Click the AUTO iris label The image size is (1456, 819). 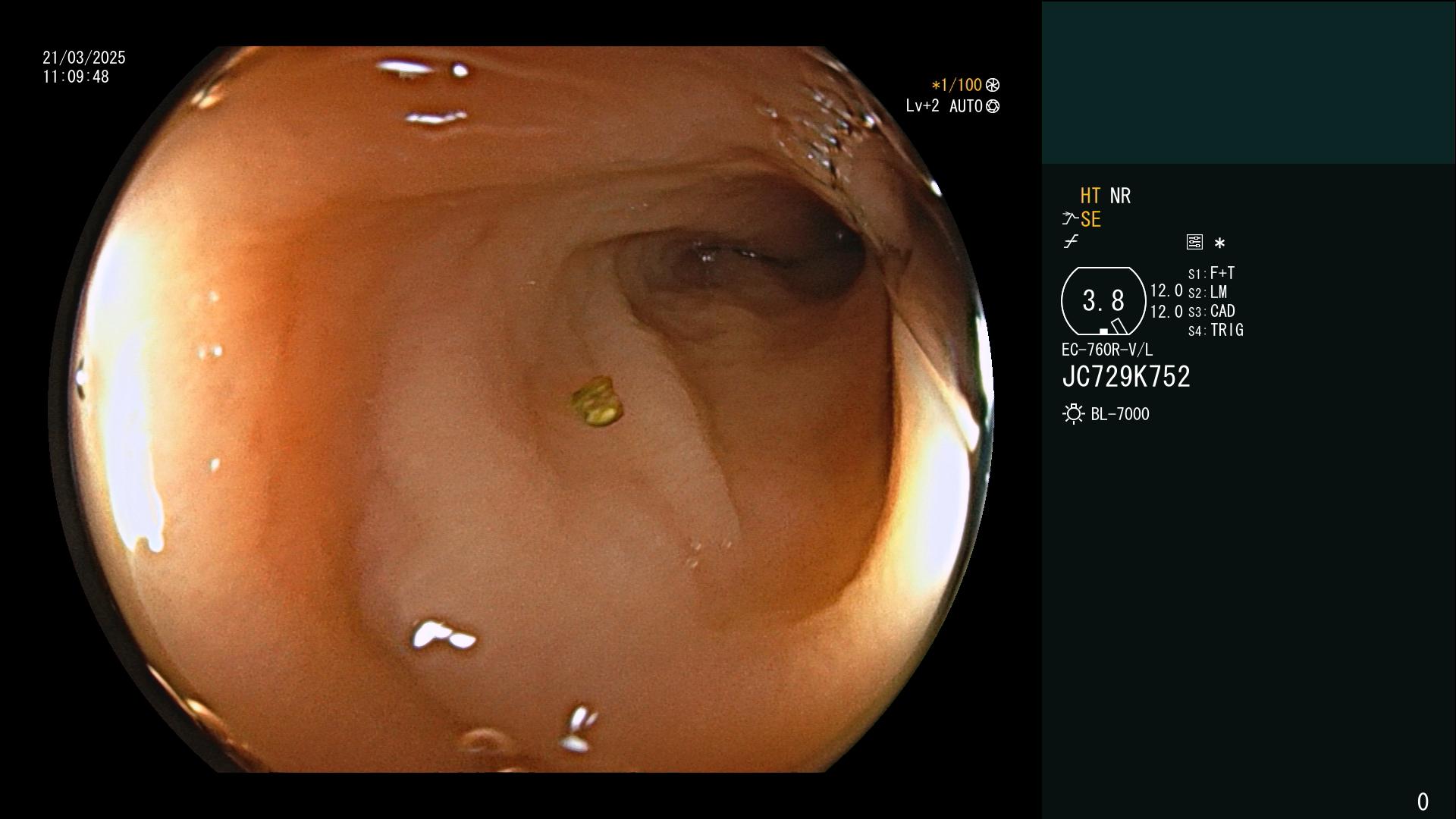pyautogui.click(x=965, y=106)
